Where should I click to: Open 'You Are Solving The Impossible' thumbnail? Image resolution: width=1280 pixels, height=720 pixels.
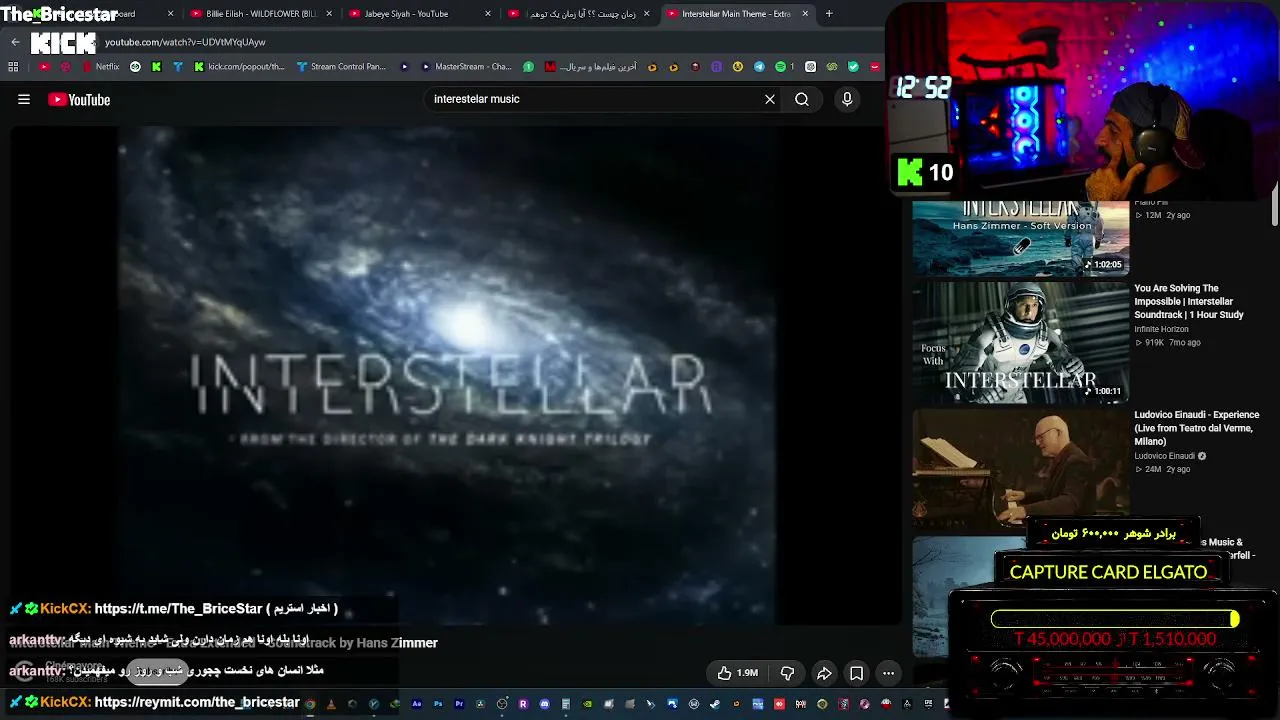pos(1020,342)
